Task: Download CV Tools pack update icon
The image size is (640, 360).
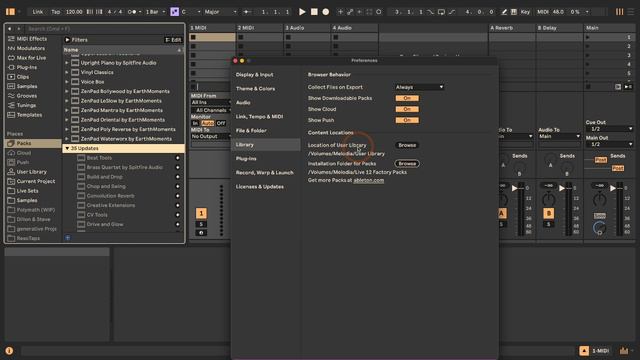Action: click(178, 215)
